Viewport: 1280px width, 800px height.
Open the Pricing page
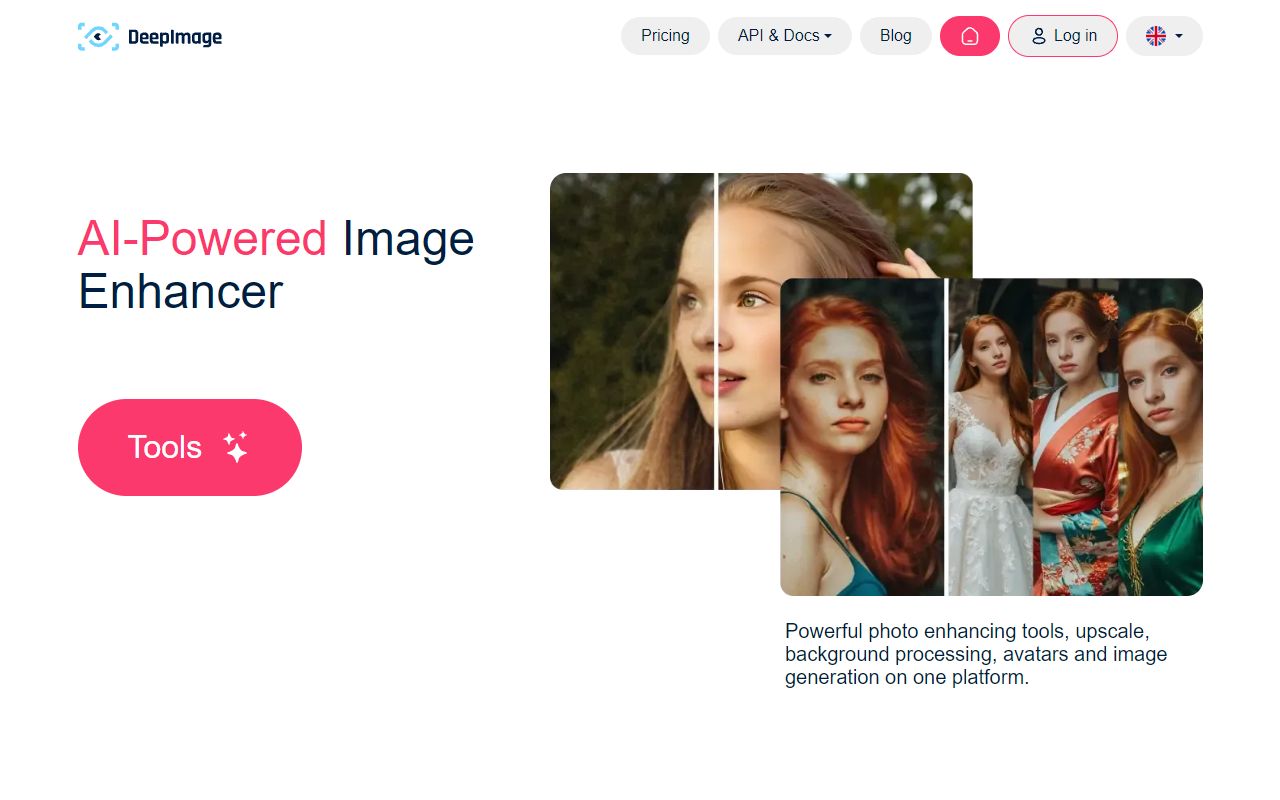pyautogui.click(x=665, y=36)
